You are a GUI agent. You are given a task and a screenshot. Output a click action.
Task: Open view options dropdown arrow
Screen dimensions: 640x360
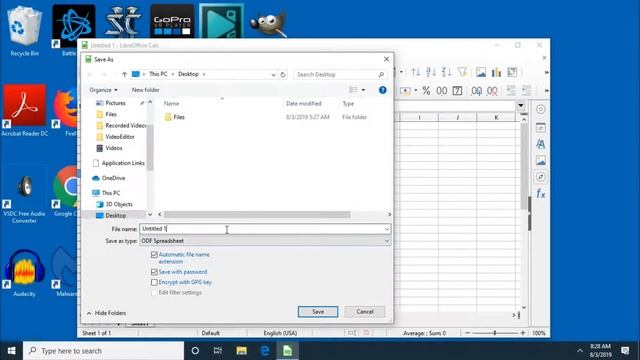(363, 90)
